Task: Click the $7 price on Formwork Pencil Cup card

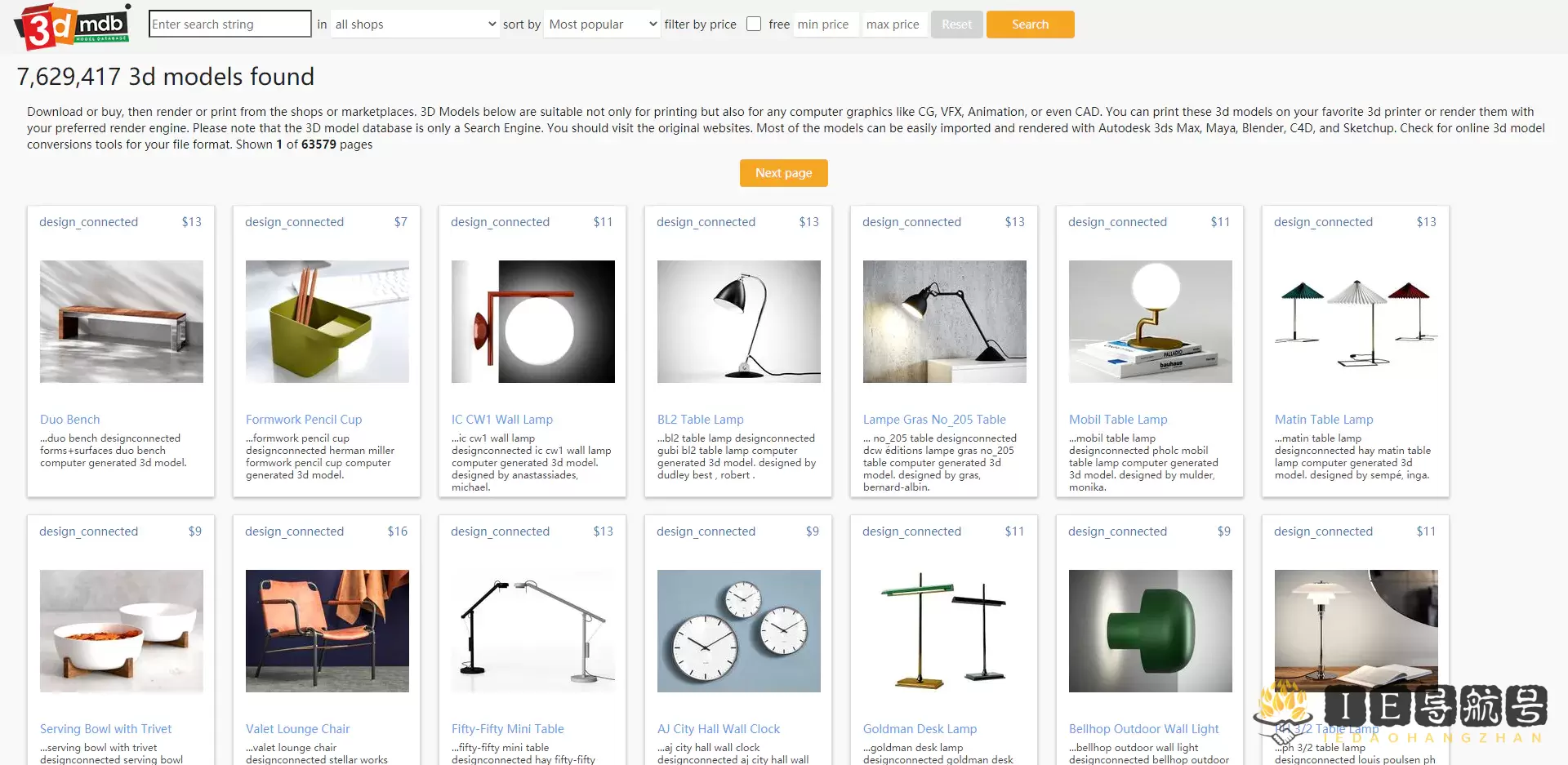Action: [x=401, y=222]
